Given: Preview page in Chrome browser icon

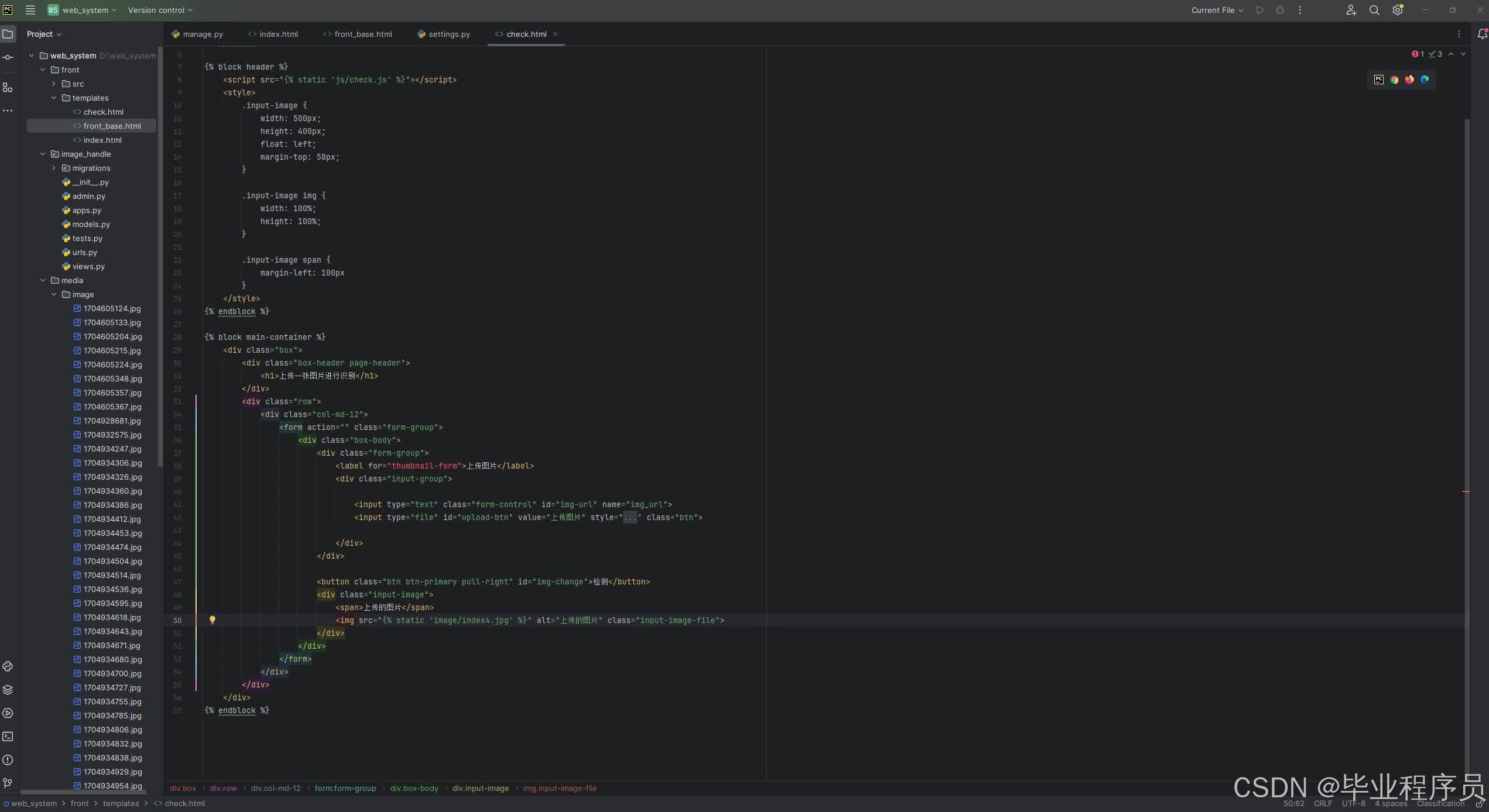Looking at the screenshot, I should click(1394, 80).
